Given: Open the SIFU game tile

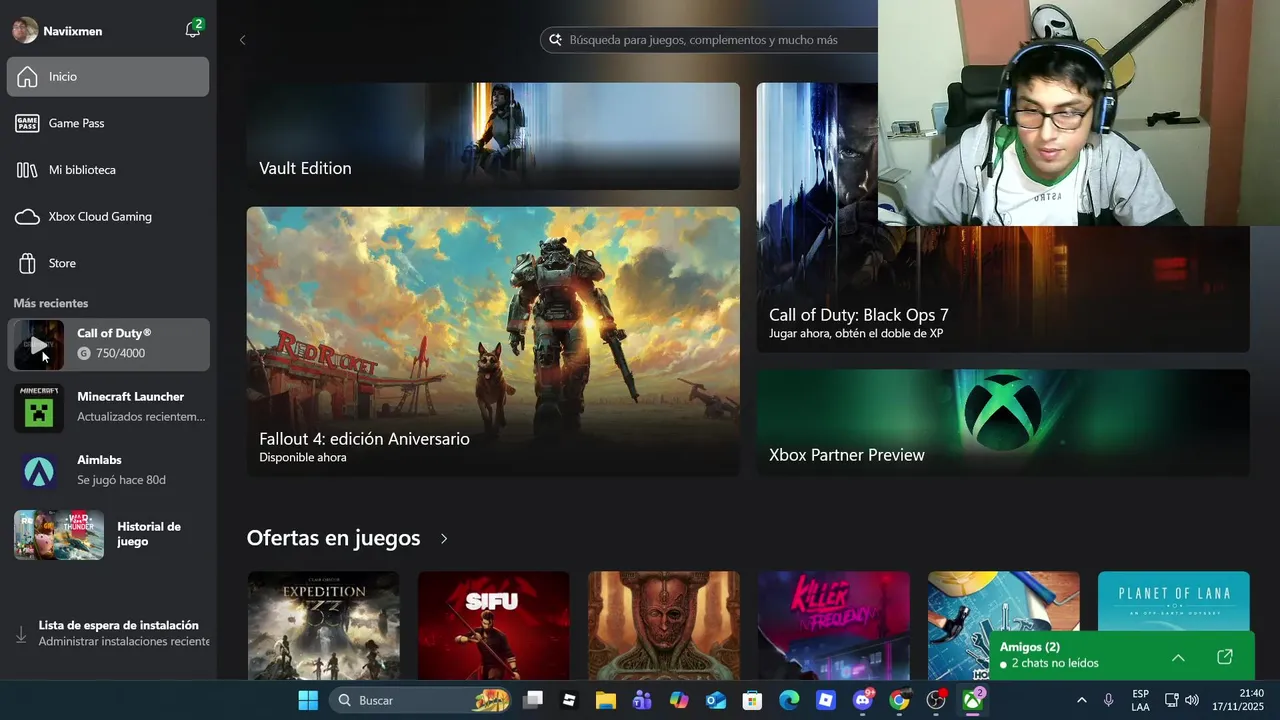Looking at the screenshot, I should pyautogui.click(x=494, y=626).
